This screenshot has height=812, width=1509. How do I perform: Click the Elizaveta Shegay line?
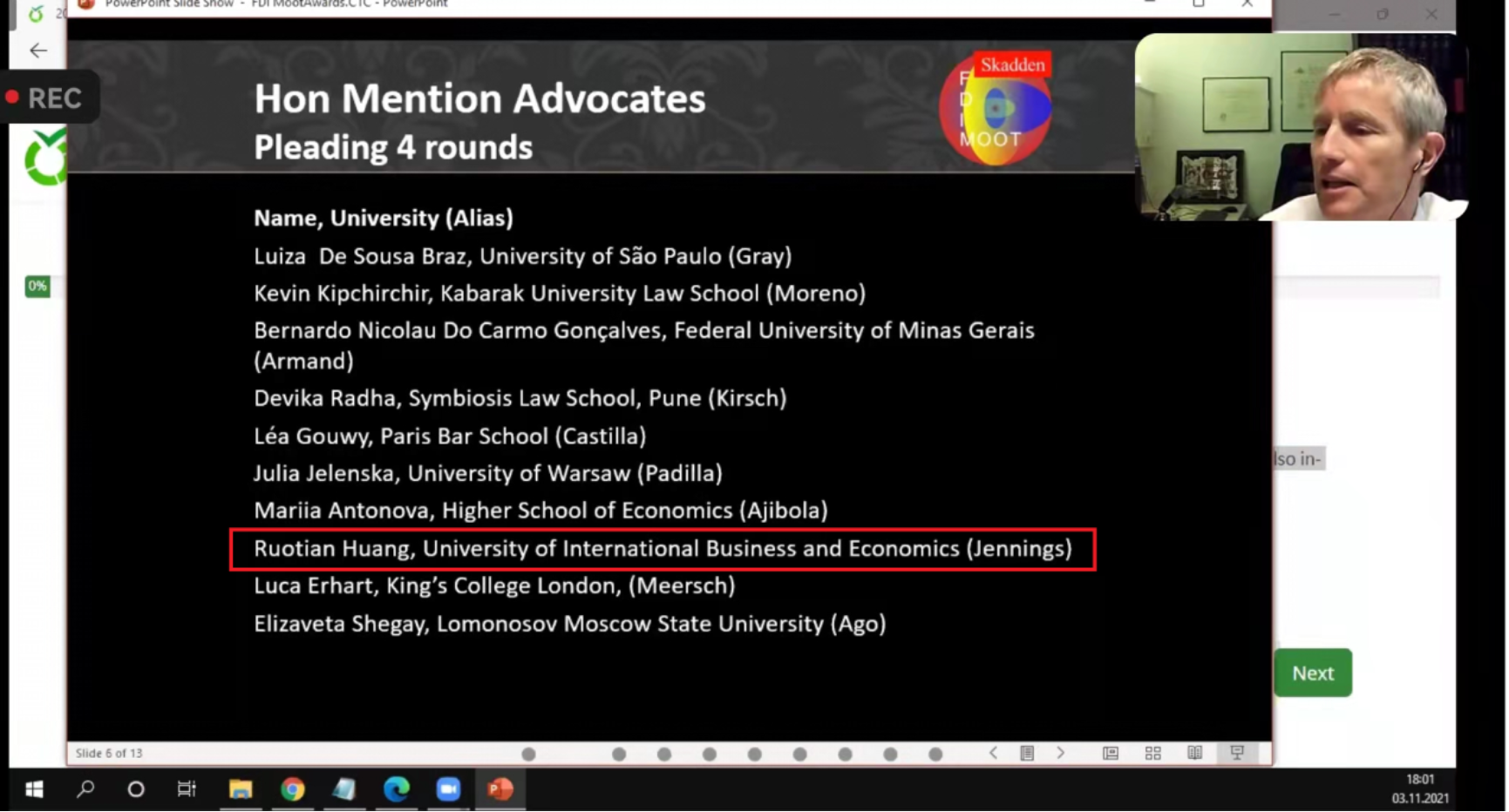point(570,624)
